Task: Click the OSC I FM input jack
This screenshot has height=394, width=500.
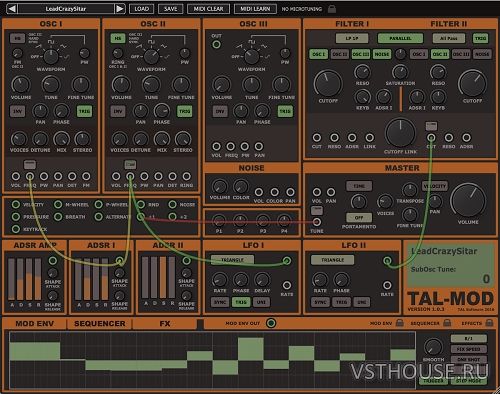Action: (86, 176)
